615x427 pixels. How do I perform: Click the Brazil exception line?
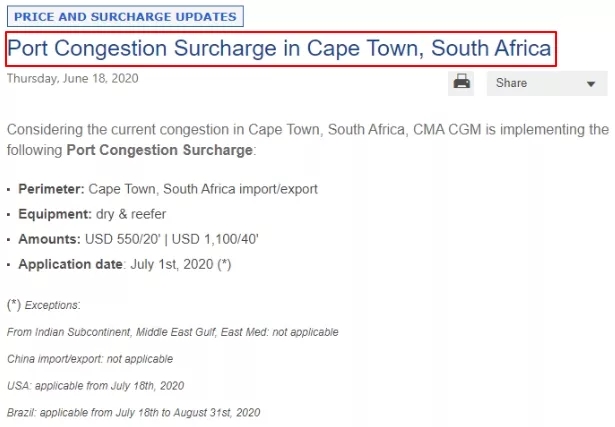(133, 412)
